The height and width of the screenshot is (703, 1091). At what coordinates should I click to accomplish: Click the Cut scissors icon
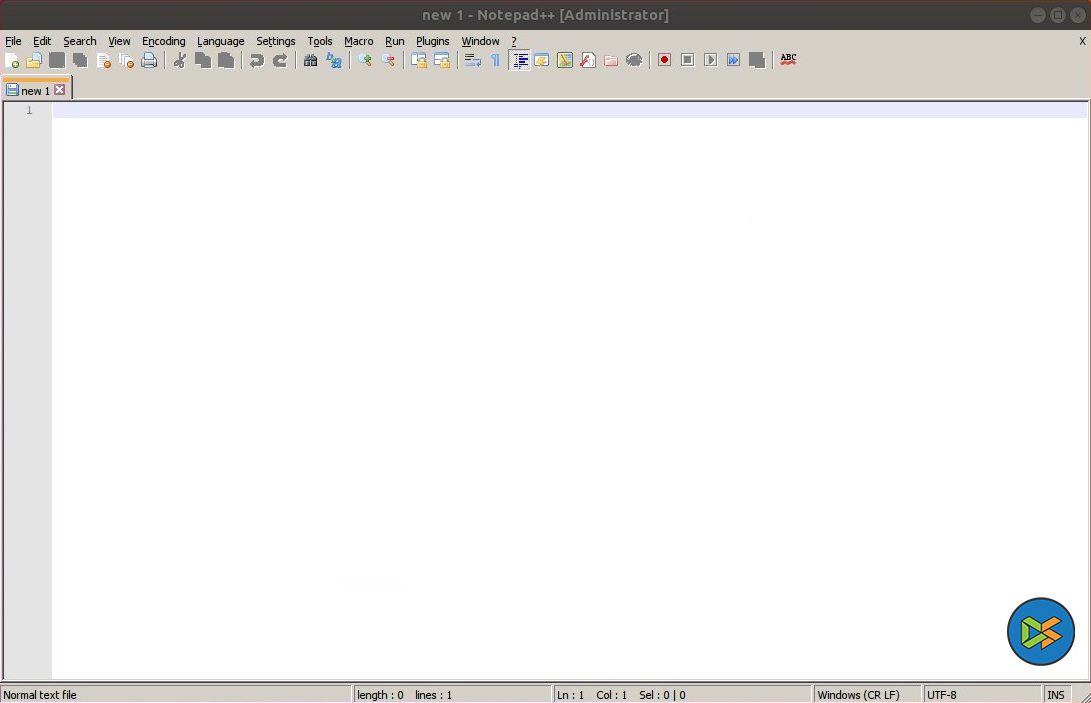click(180, 61)
